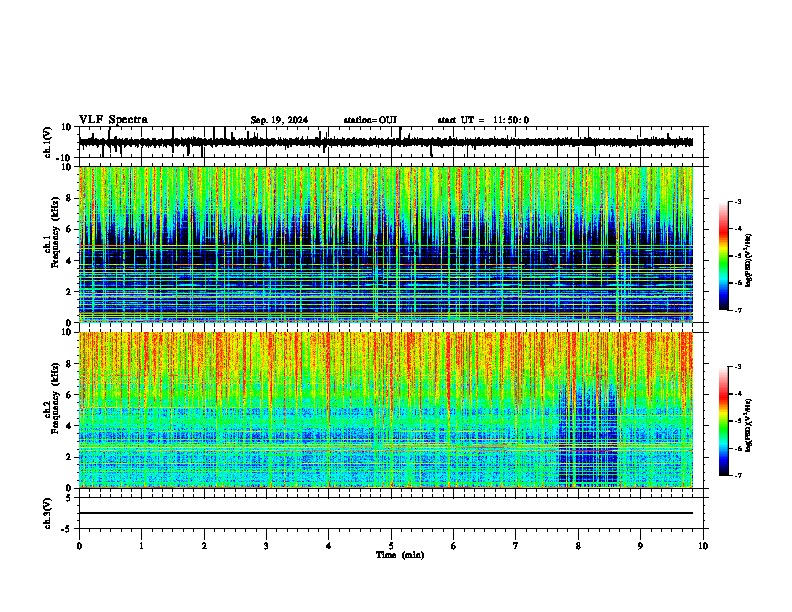Click time-axis tick label "1"

pyautogui.click(x=141, y=546)
